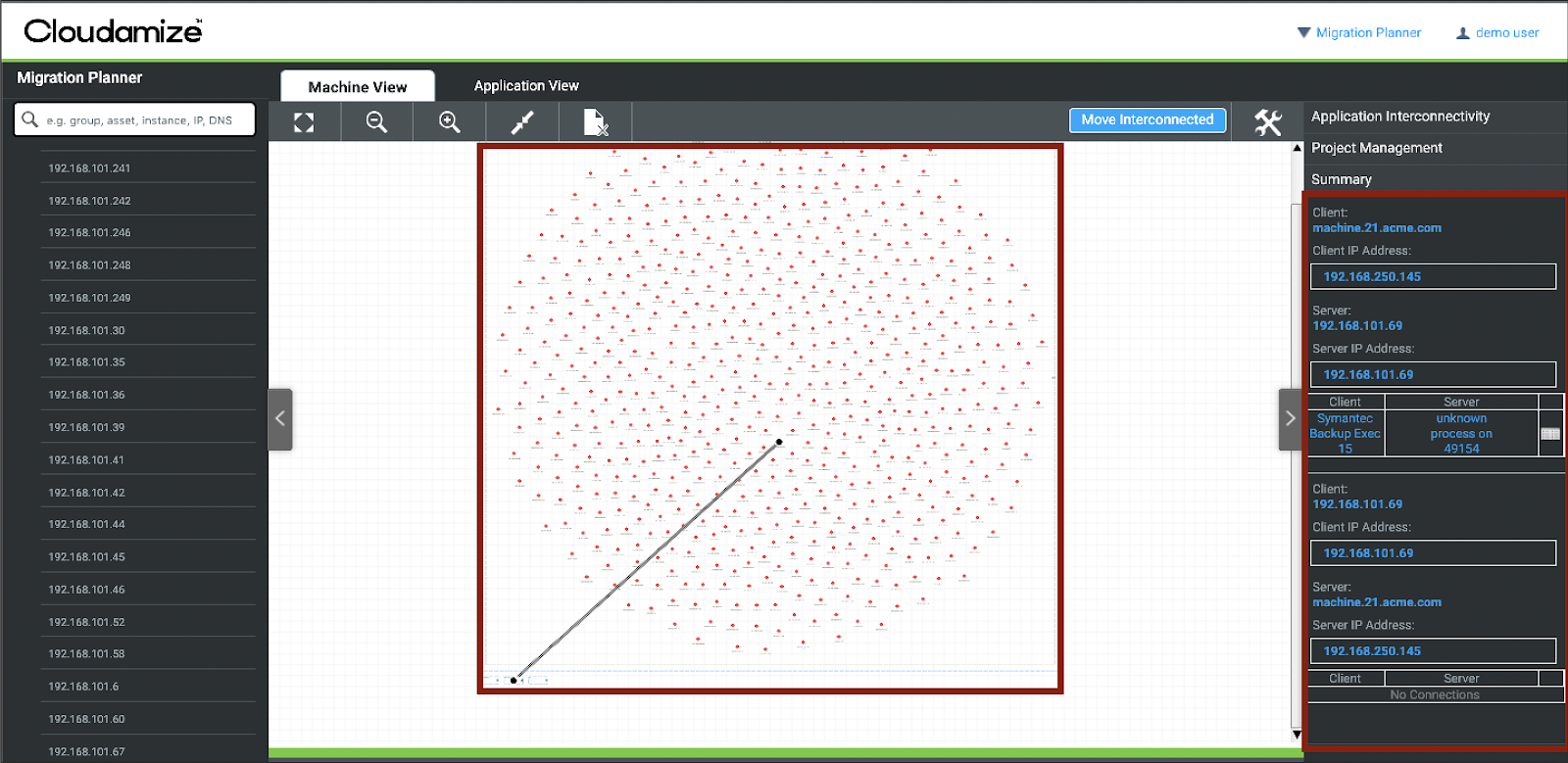Open the Migration Planner dropdown in header
This screenshot has height=763, width=1568.
[1358, 32]
